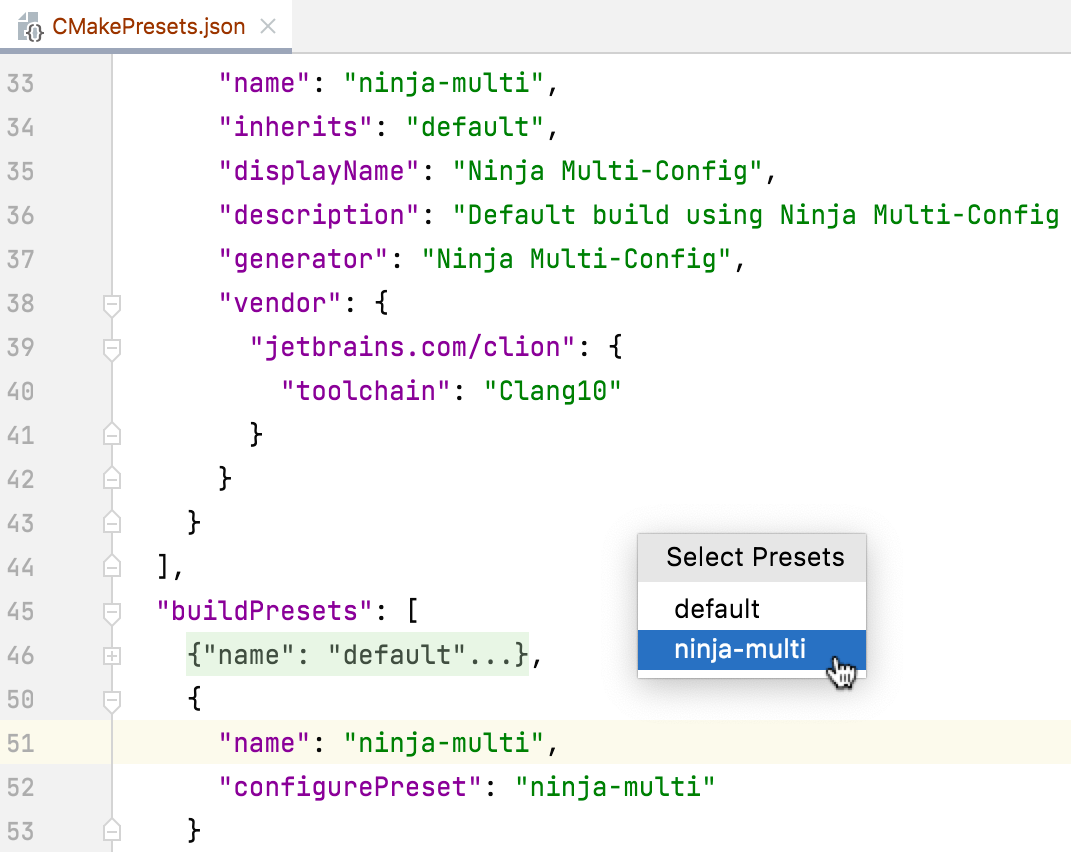Click the fold-end arrow marker beside line 44
Screen dimensions: 1071x852
tap(111, 567)
